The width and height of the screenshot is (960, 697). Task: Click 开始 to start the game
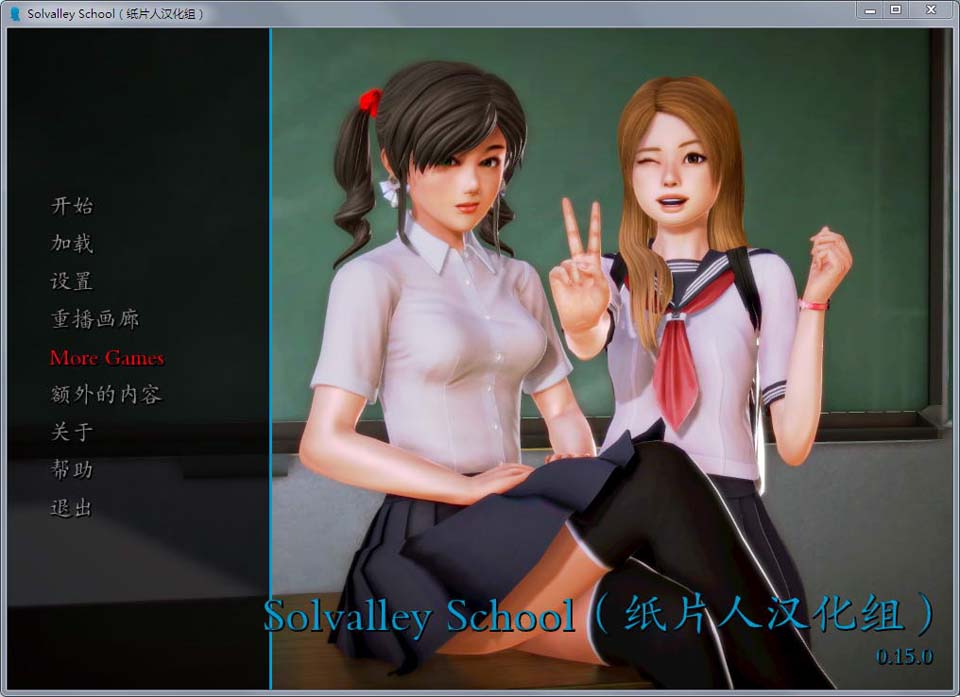(72, 206)
